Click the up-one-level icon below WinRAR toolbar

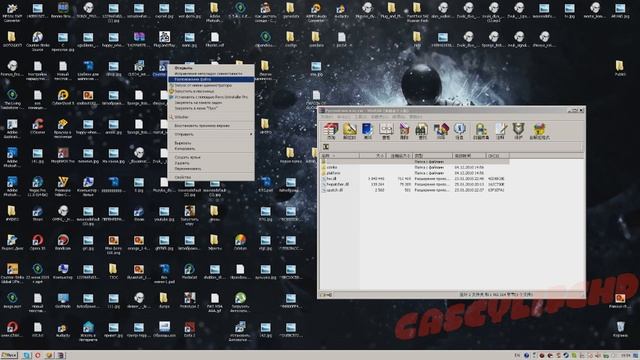coord(326,147)
